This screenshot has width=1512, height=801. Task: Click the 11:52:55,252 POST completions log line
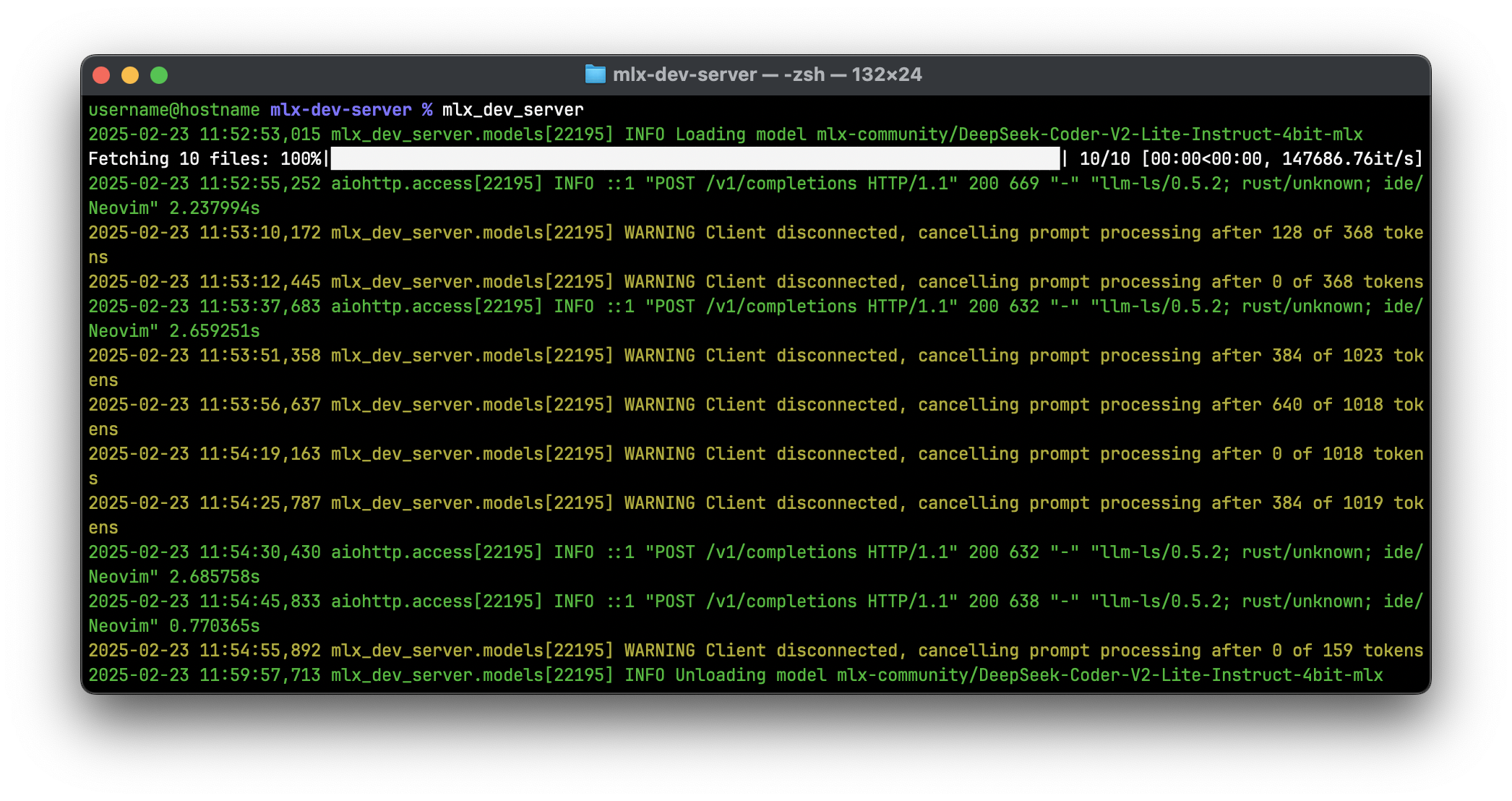(756, 184)
